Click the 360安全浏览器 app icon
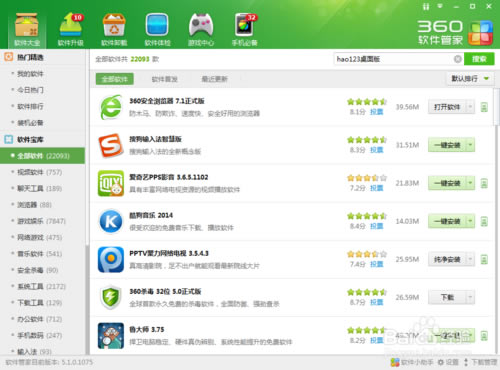 pos(111,107)
